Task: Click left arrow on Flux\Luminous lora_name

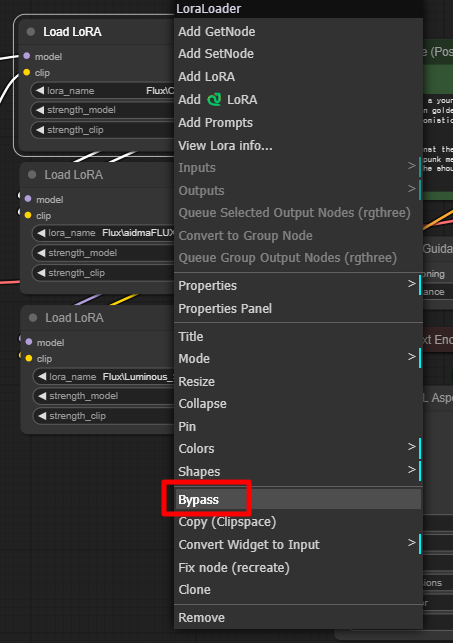Action: coord(42,376)
